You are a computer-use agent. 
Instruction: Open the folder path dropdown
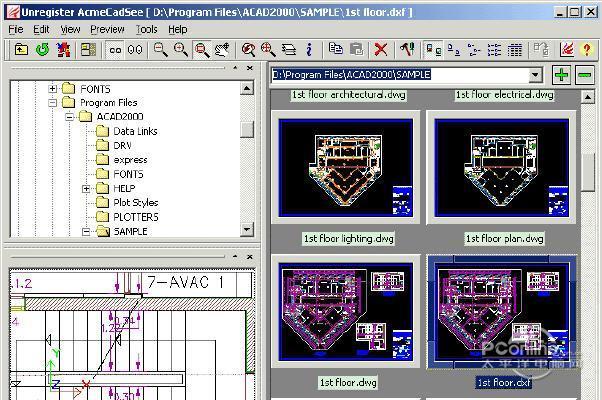coord(535,75)
